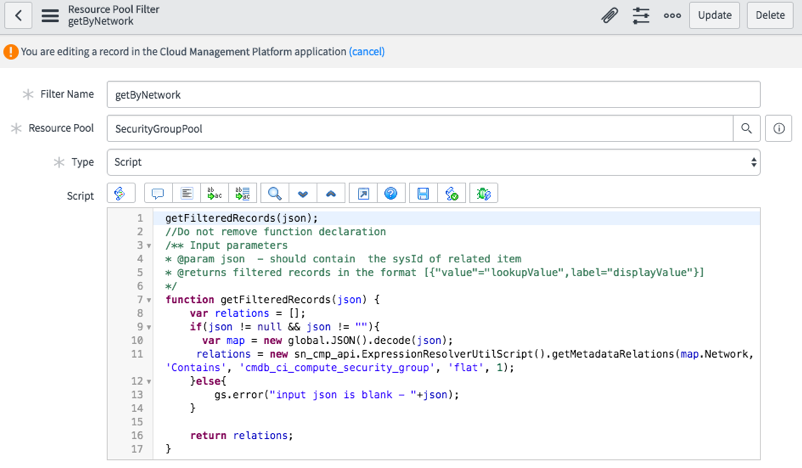Look up Resource Pool with magnifier icon

click(x=746, y=128)
